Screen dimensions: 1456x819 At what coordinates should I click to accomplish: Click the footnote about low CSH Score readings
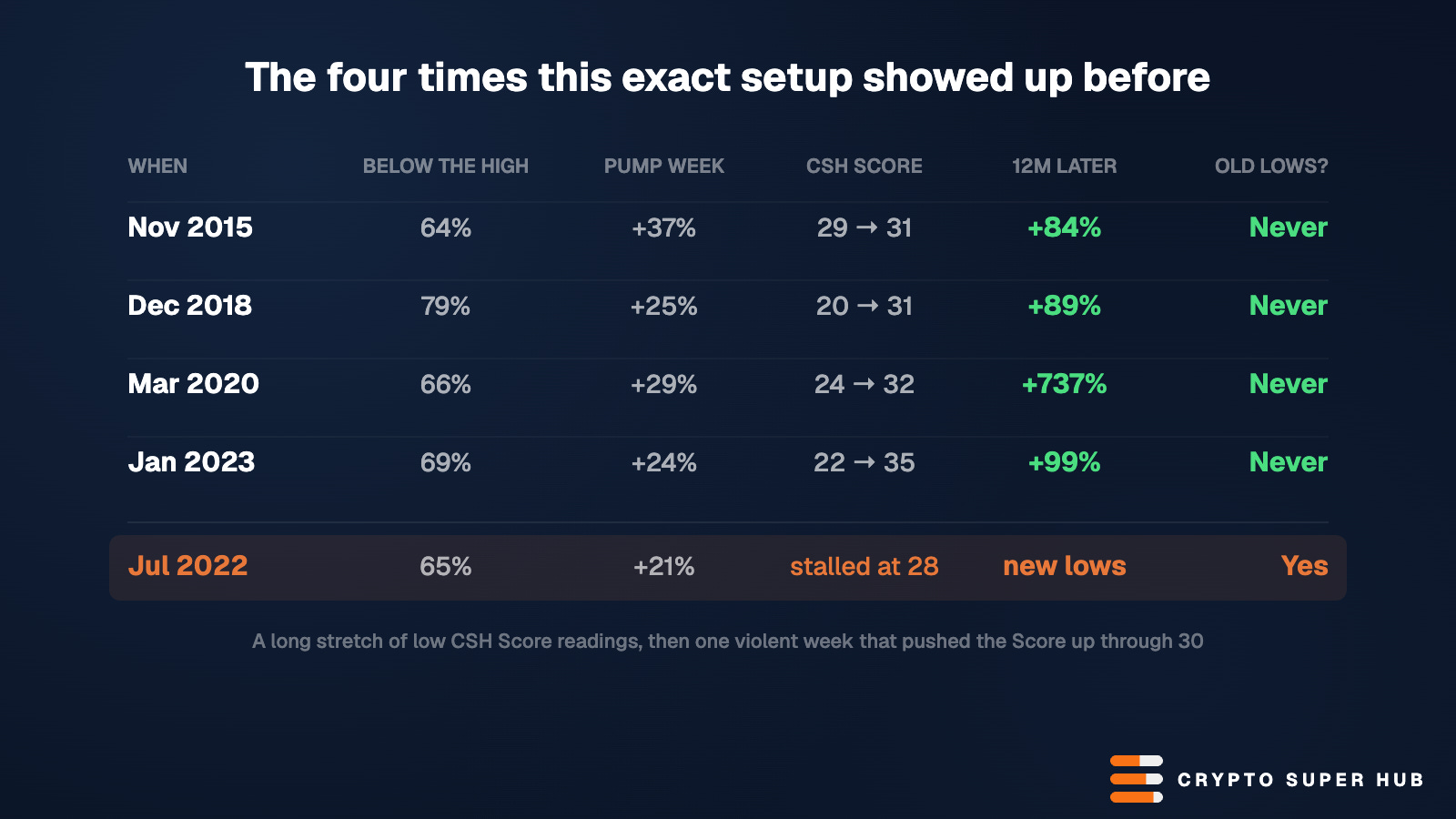(x=728, y=641)
